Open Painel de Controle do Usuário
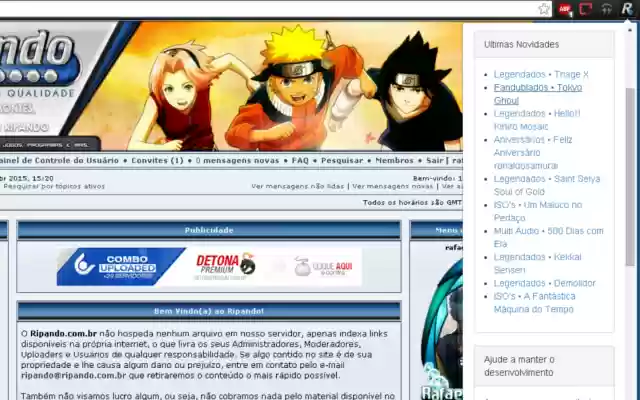 [59, 160]
